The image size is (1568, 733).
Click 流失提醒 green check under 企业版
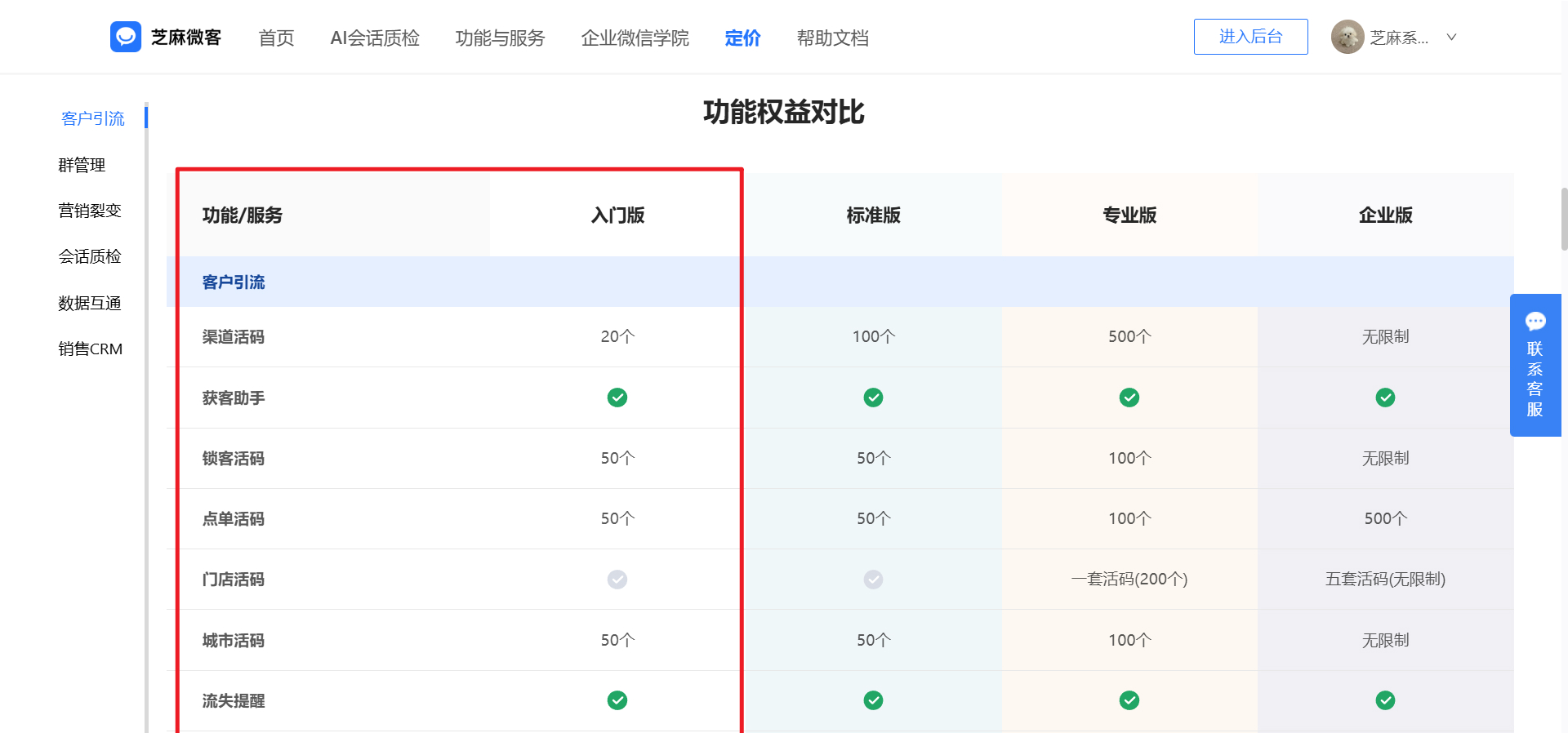[1385, 700]
